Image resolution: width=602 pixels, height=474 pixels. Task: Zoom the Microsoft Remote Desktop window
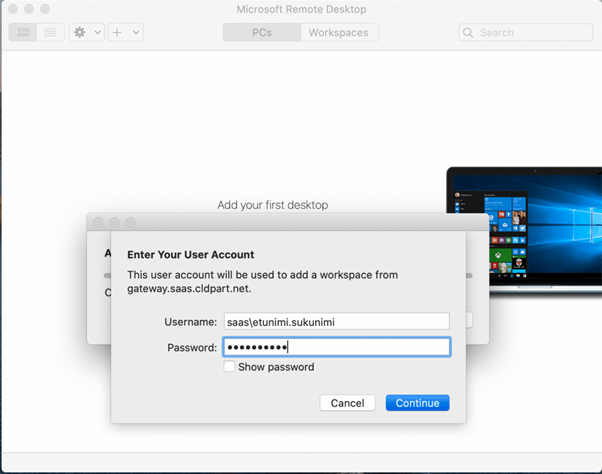tap(45, 9)
